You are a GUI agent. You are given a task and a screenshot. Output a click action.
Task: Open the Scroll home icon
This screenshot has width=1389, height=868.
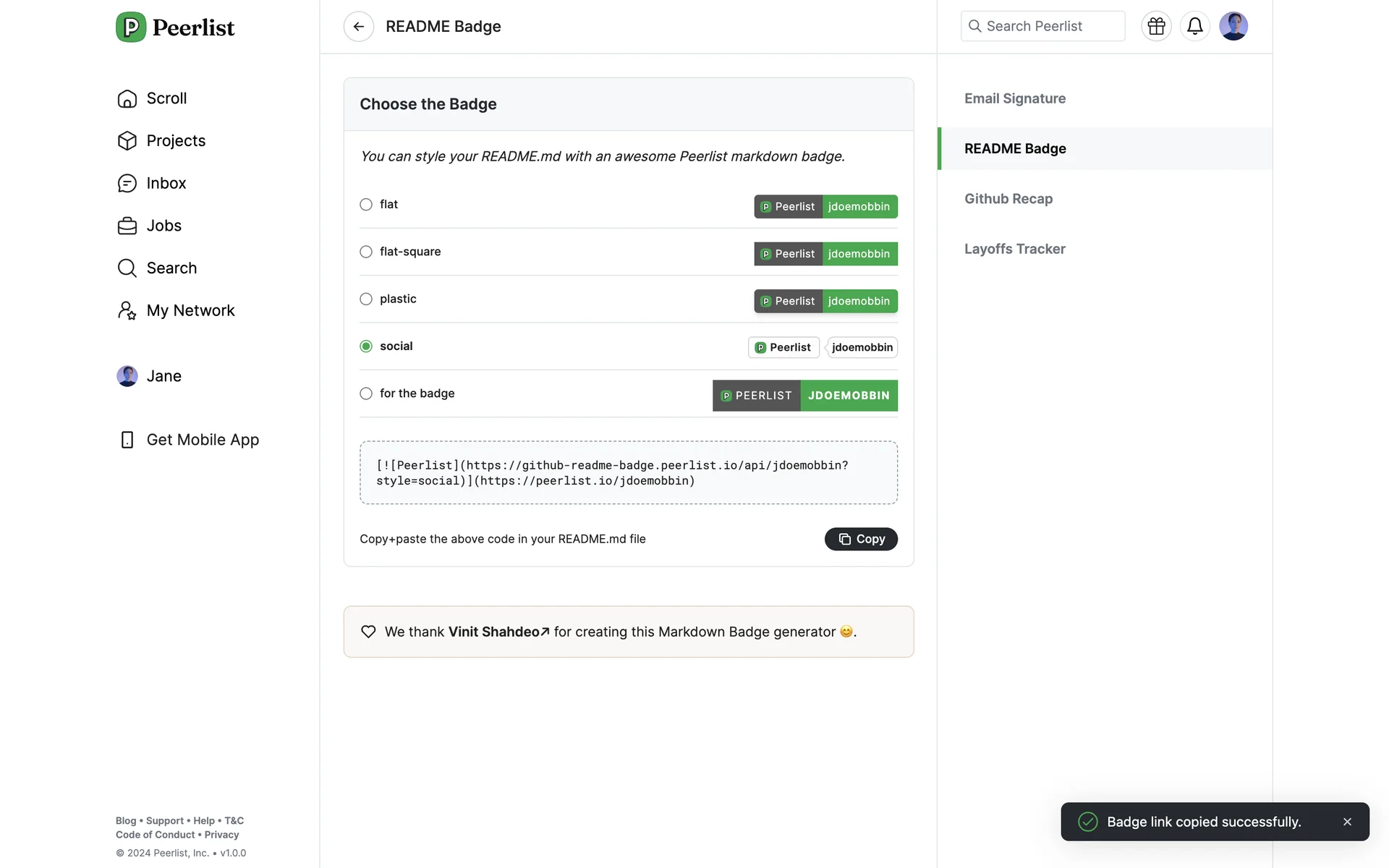(x=127, y=98)
